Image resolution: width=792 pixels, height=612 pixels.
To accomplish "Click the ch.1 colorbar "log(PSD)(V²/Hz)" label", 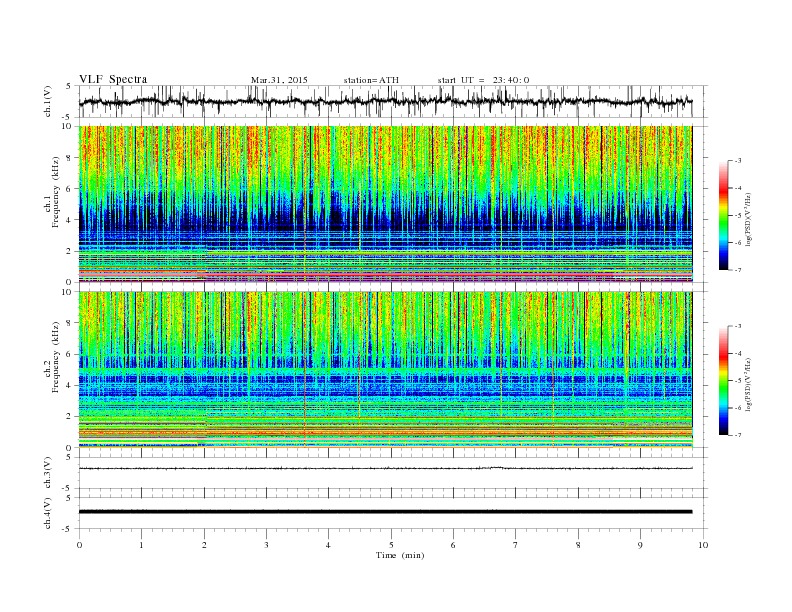I will 749,217.
